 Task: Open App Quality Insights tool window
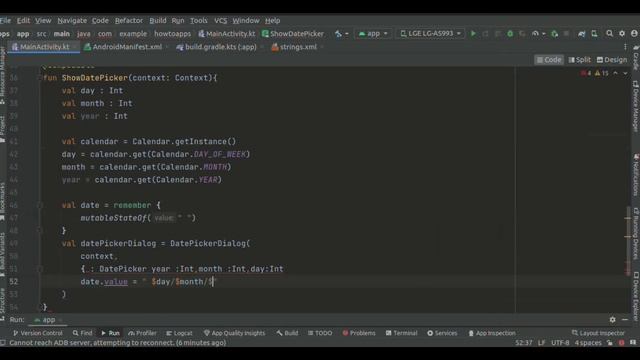[234, 333]
